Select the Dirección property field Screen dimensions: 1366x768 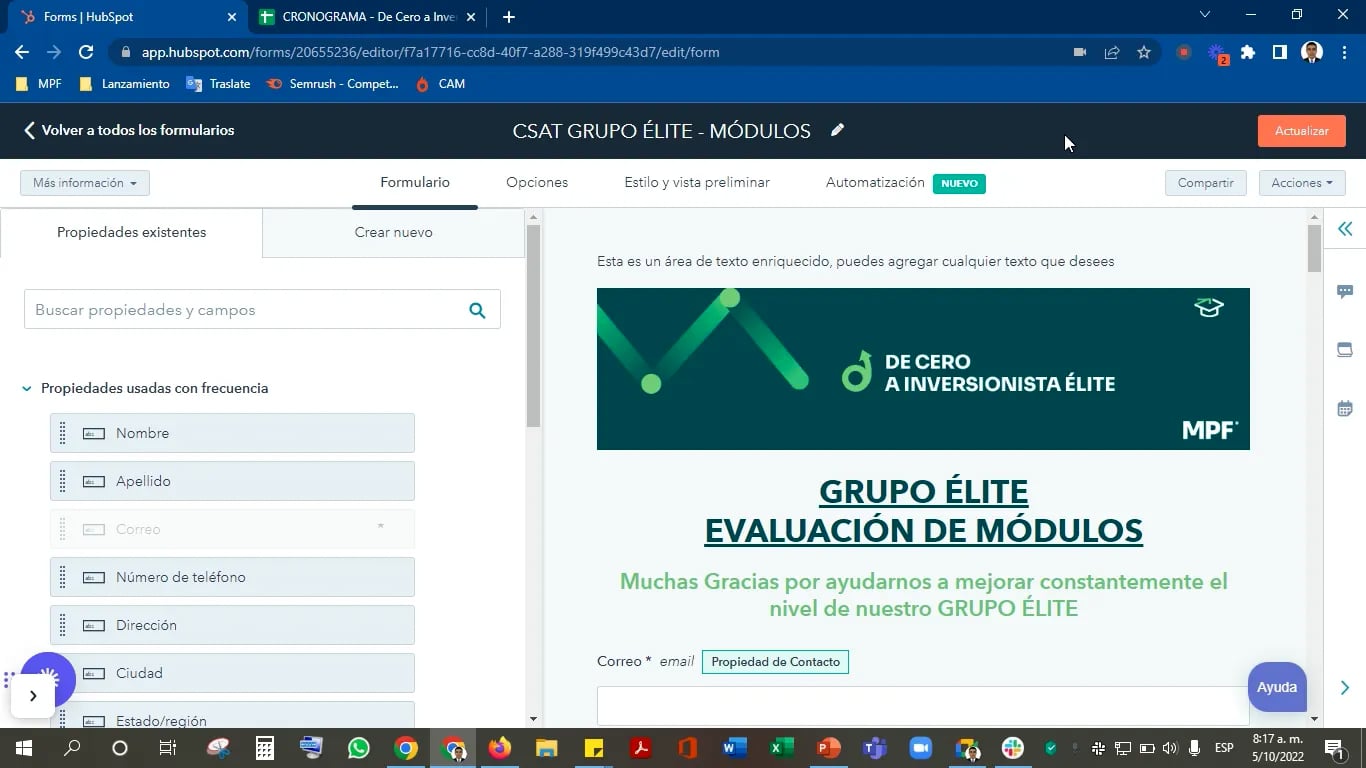[x=232, y=625]
